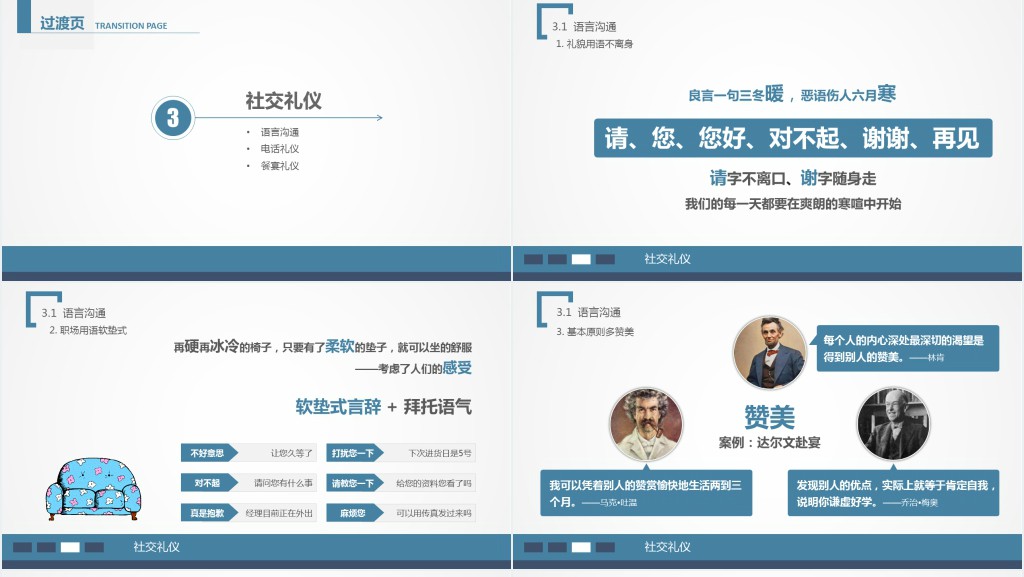Click the line ——考虑了人们的感受
This screenshot has width=1024, height=577.
[413, 368]
